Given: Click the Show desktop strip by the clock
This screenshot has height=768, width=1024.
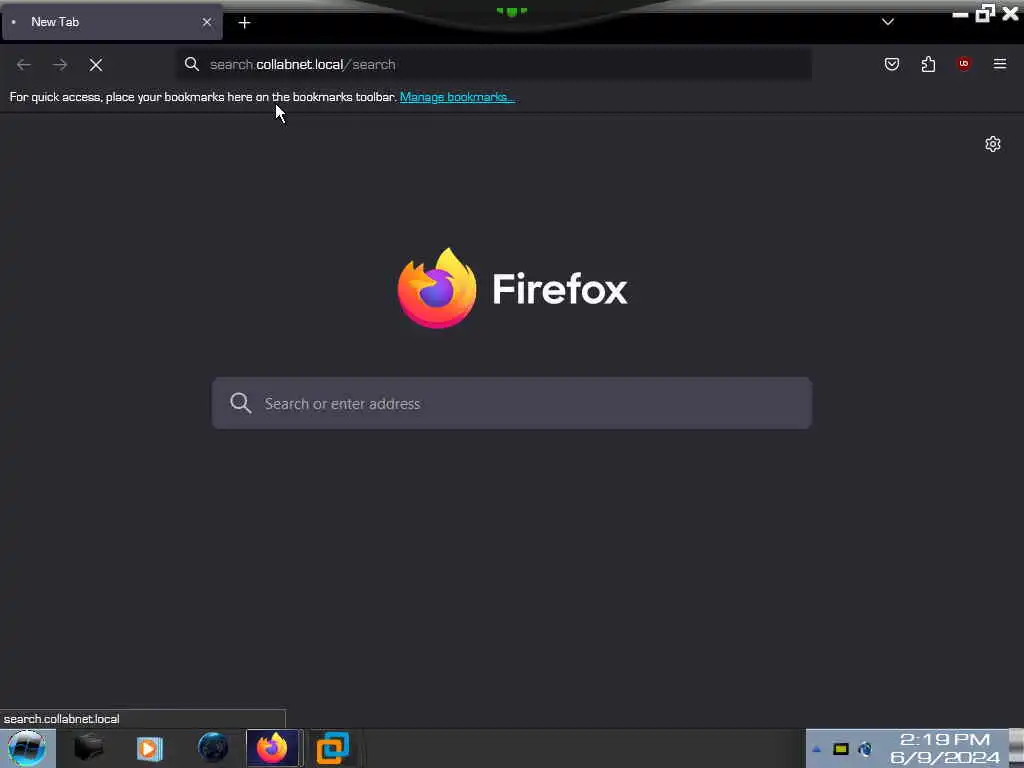Looking at the screenshot, I should [x=1016, y=748].
